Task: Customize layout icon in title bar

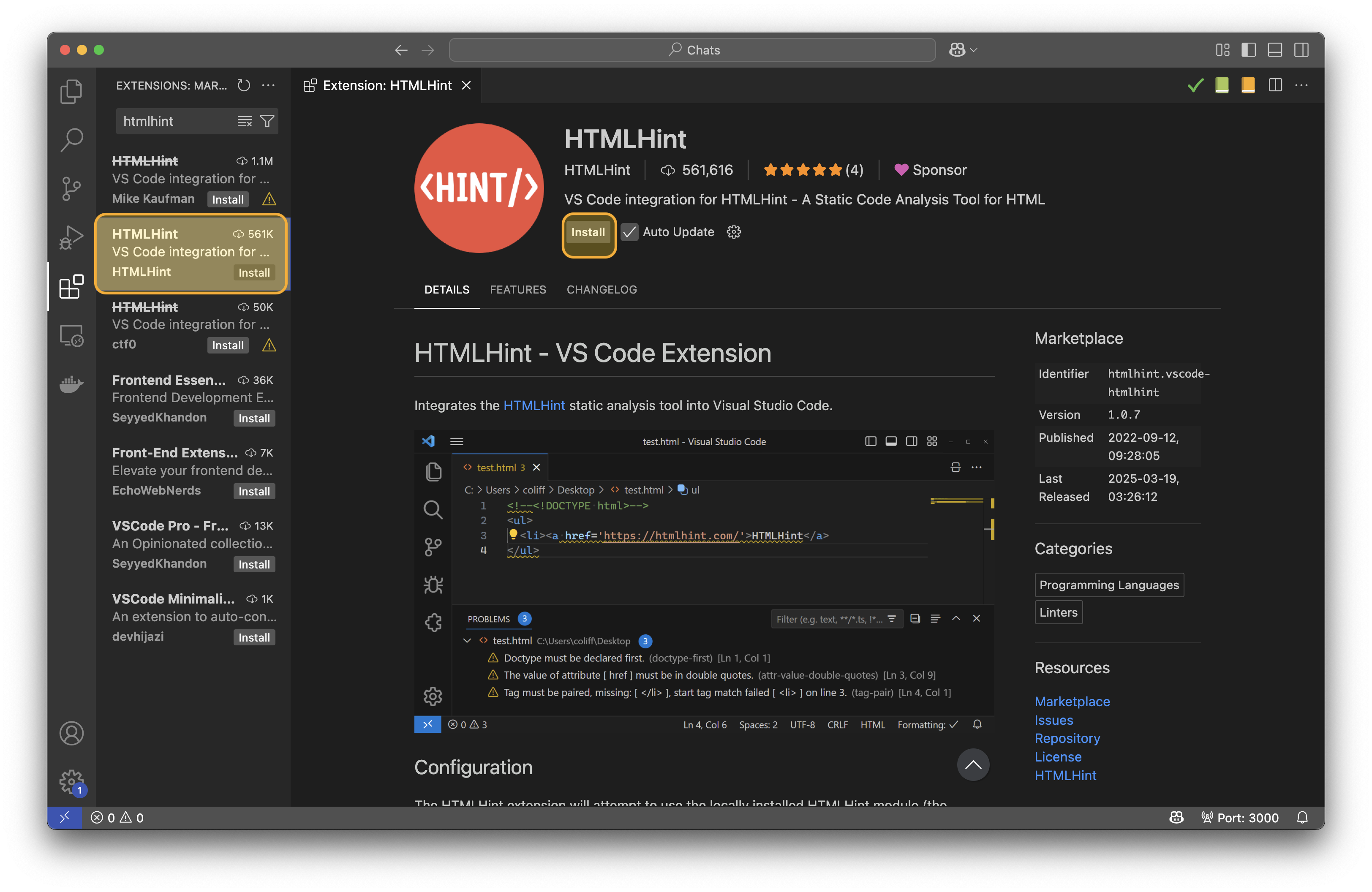Action: click(1222, 50)
